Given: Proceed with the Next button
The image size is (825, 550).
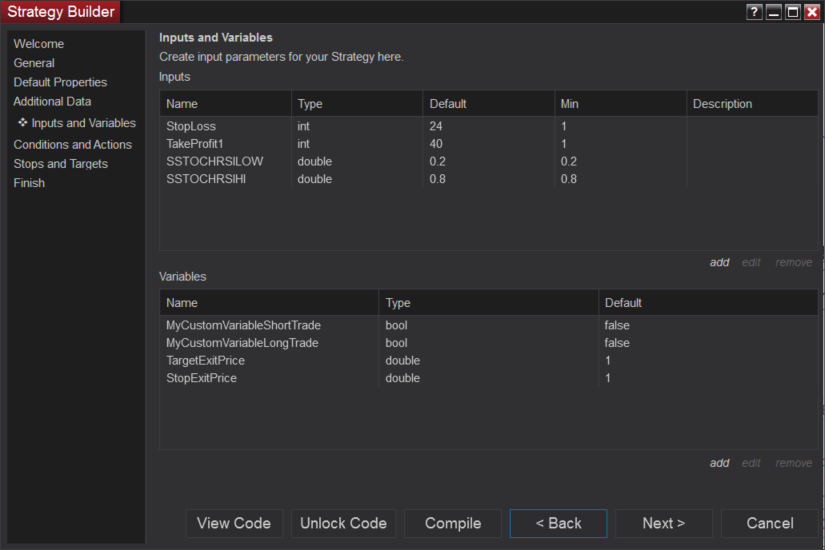Looking at the screenshot, I should tap(663, 523).
